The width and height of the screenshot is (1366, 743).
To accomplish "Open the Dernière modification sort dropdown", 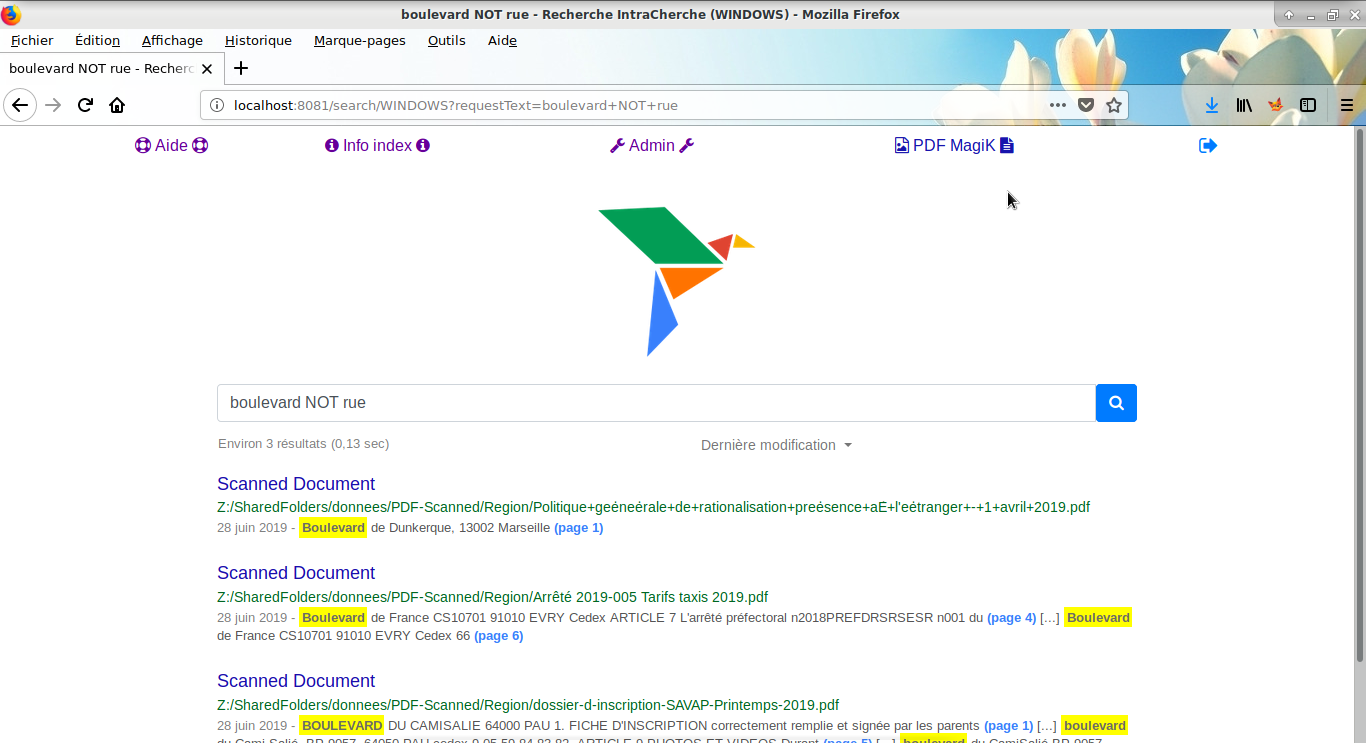I will [776, 445].
